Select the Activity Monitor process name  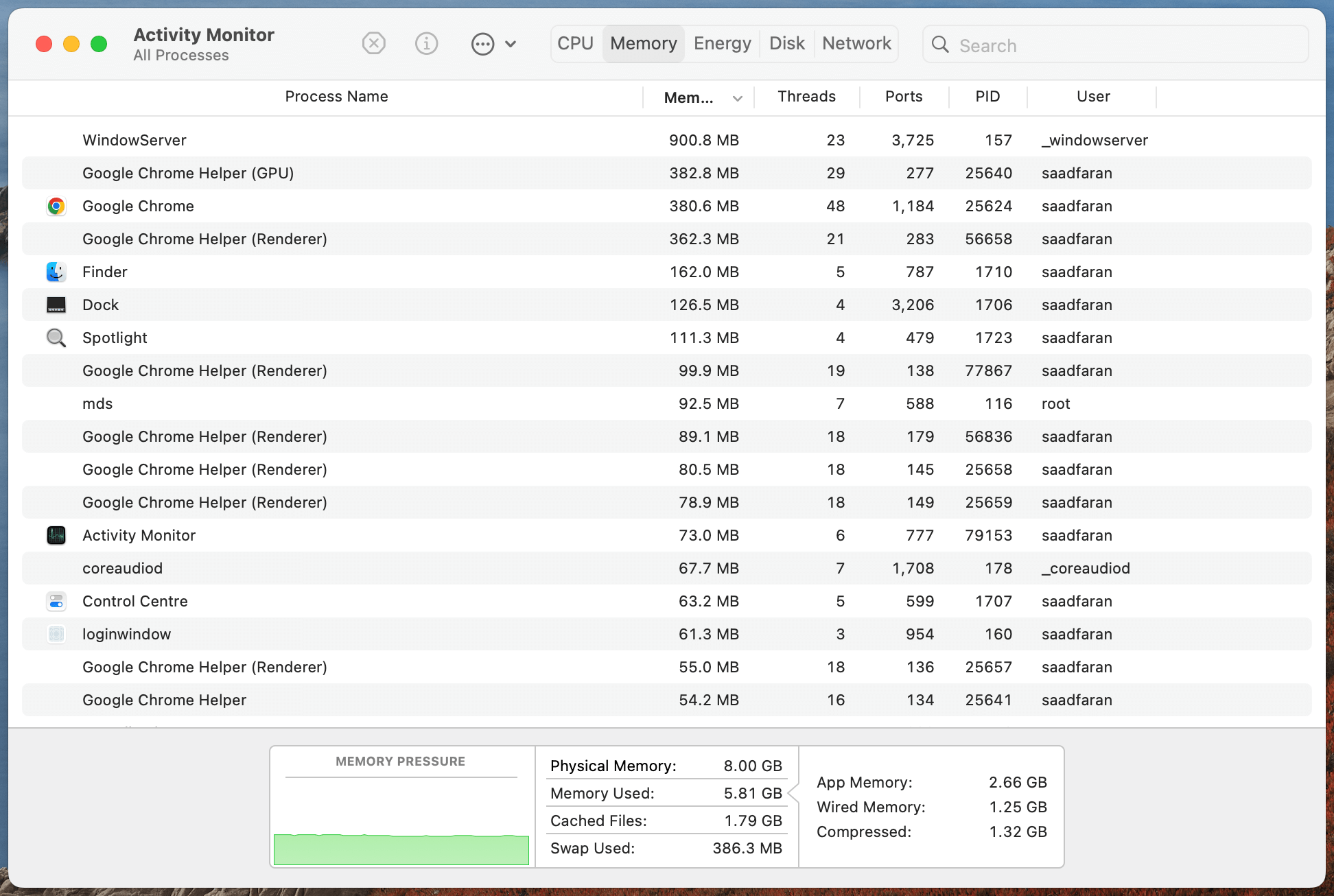139,535
